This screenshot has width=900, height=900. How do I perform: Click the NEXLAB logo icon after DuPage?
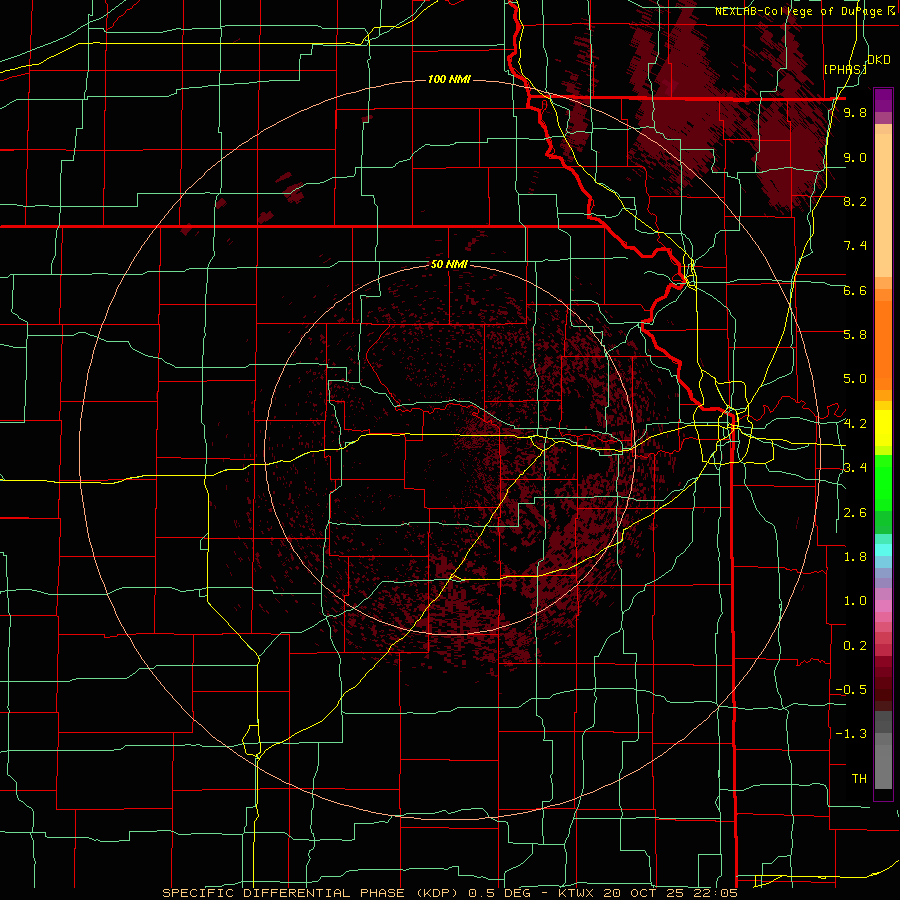[890, 10]
